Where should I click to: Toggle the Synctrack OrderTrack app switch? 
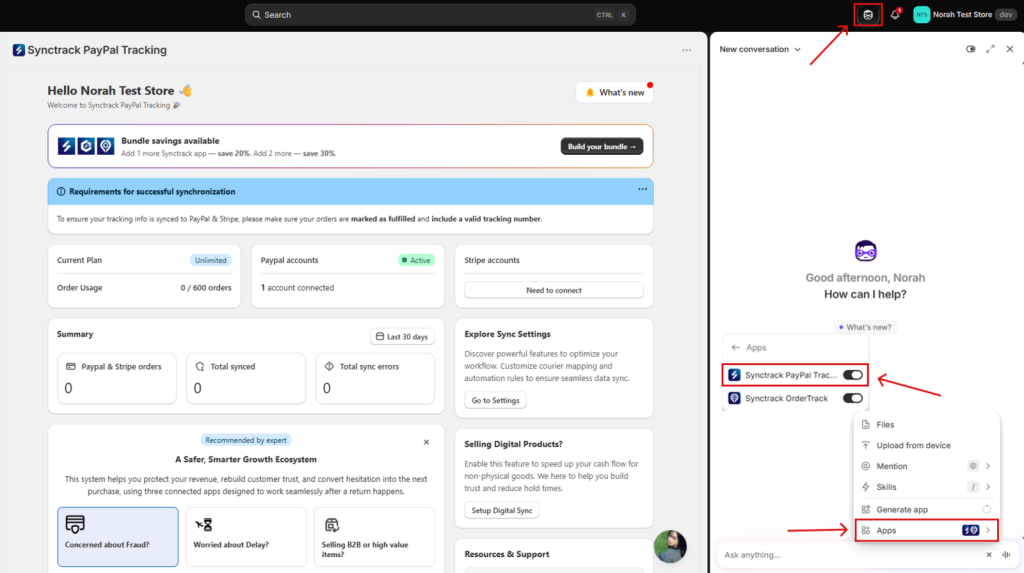(x=852, y=399)
